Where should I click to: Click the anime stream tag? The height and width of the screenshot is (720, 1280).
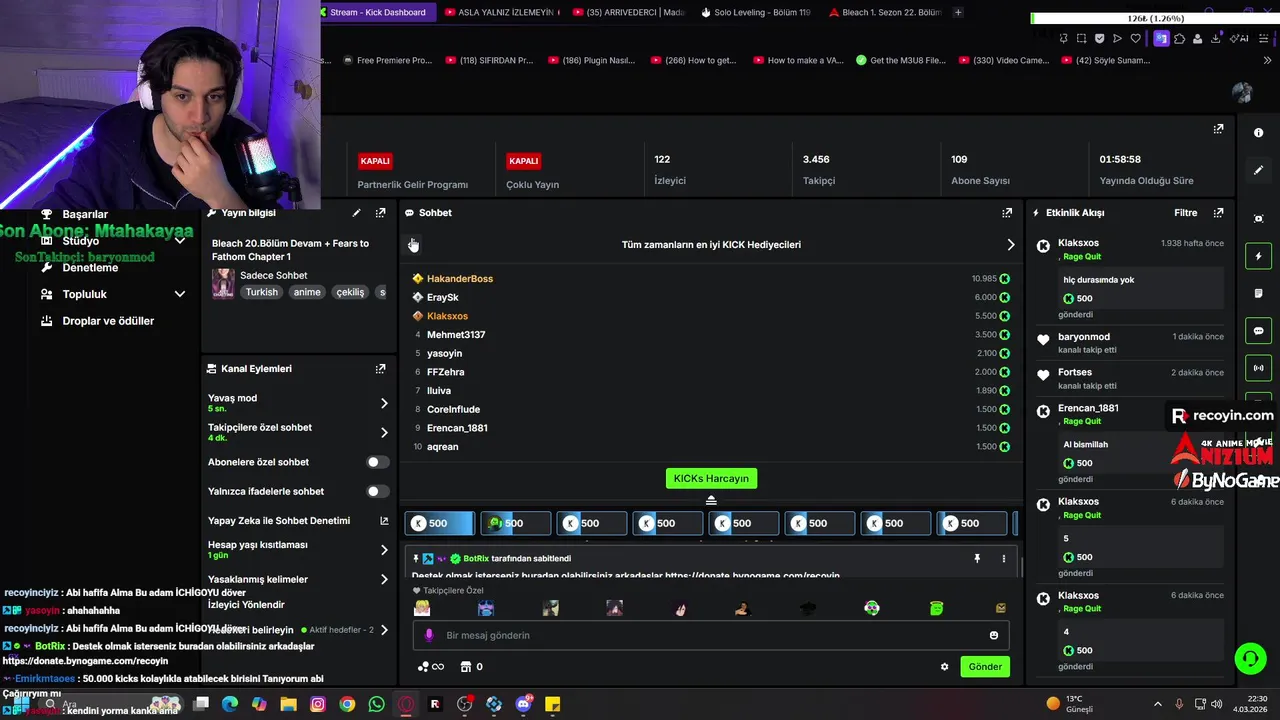307,292
